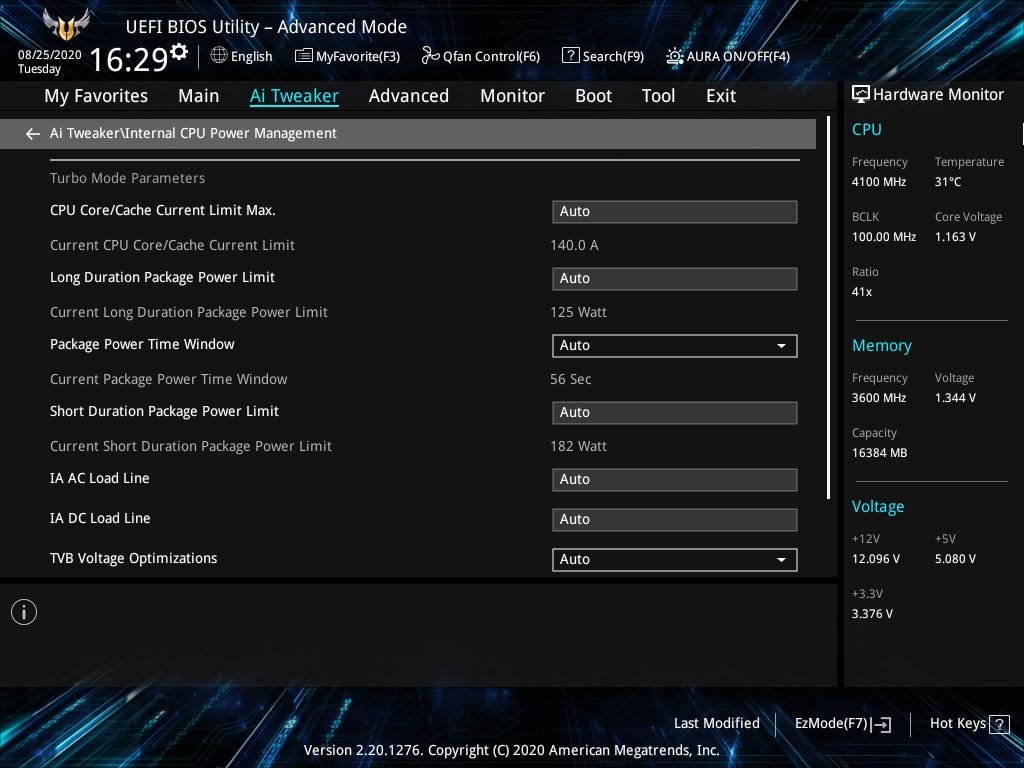
Task: Select the Exit tab
Action: [721, 96]
